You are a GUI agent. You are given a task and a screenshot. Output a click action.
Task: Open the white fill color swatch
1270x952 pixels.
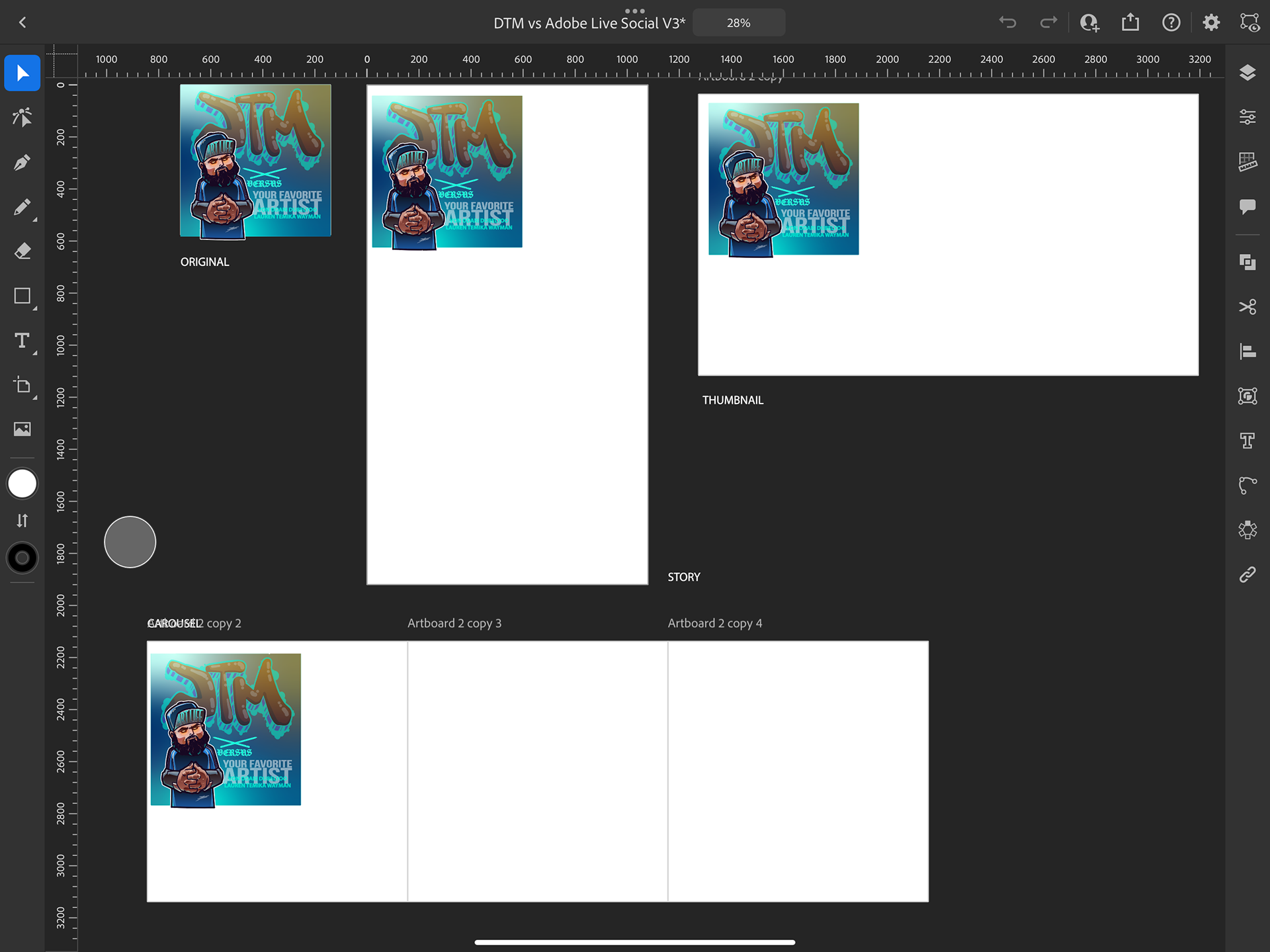click(22, 484)
